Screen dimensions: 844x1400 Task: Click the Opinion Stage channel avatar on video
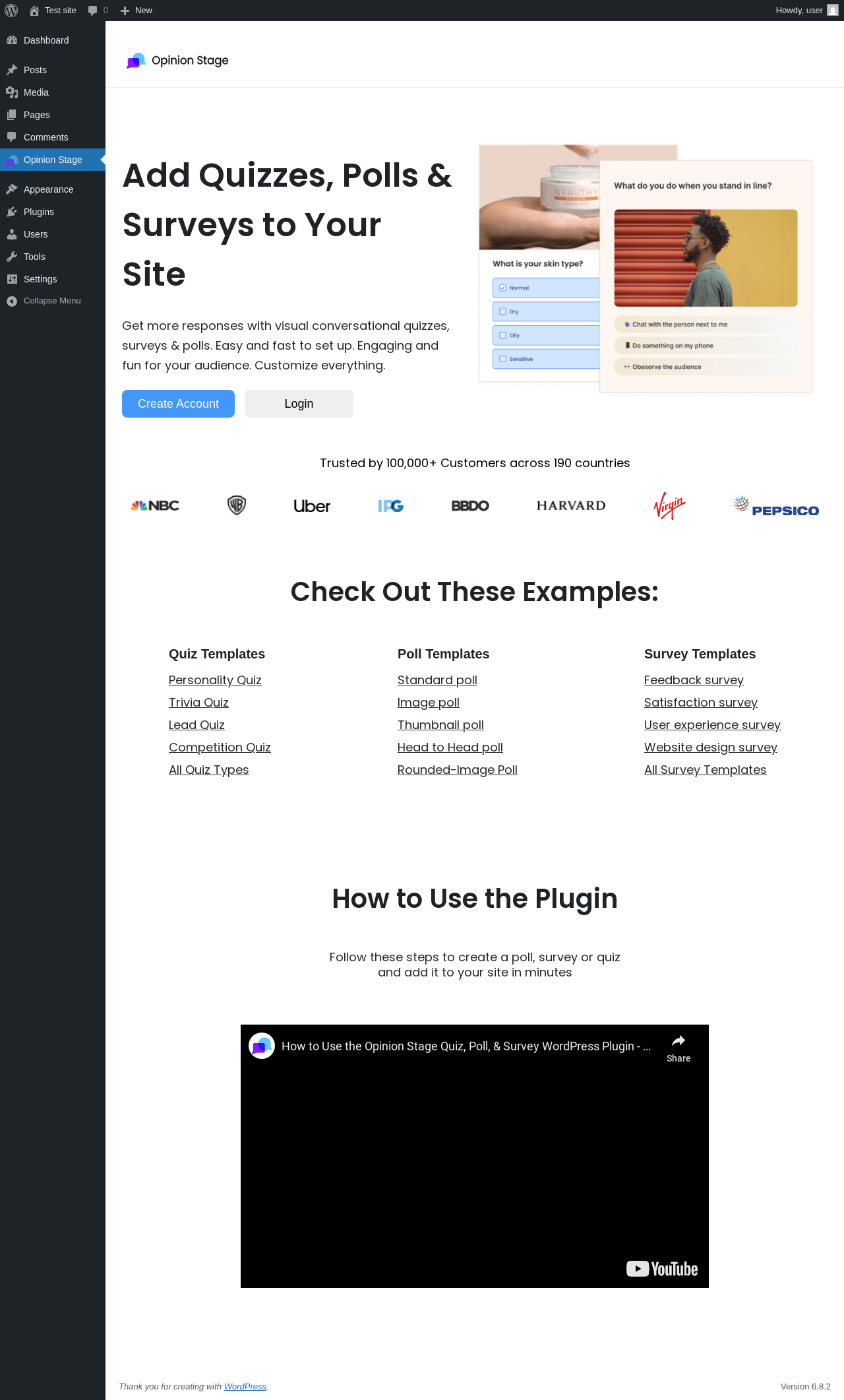(x=262, y=1046)
